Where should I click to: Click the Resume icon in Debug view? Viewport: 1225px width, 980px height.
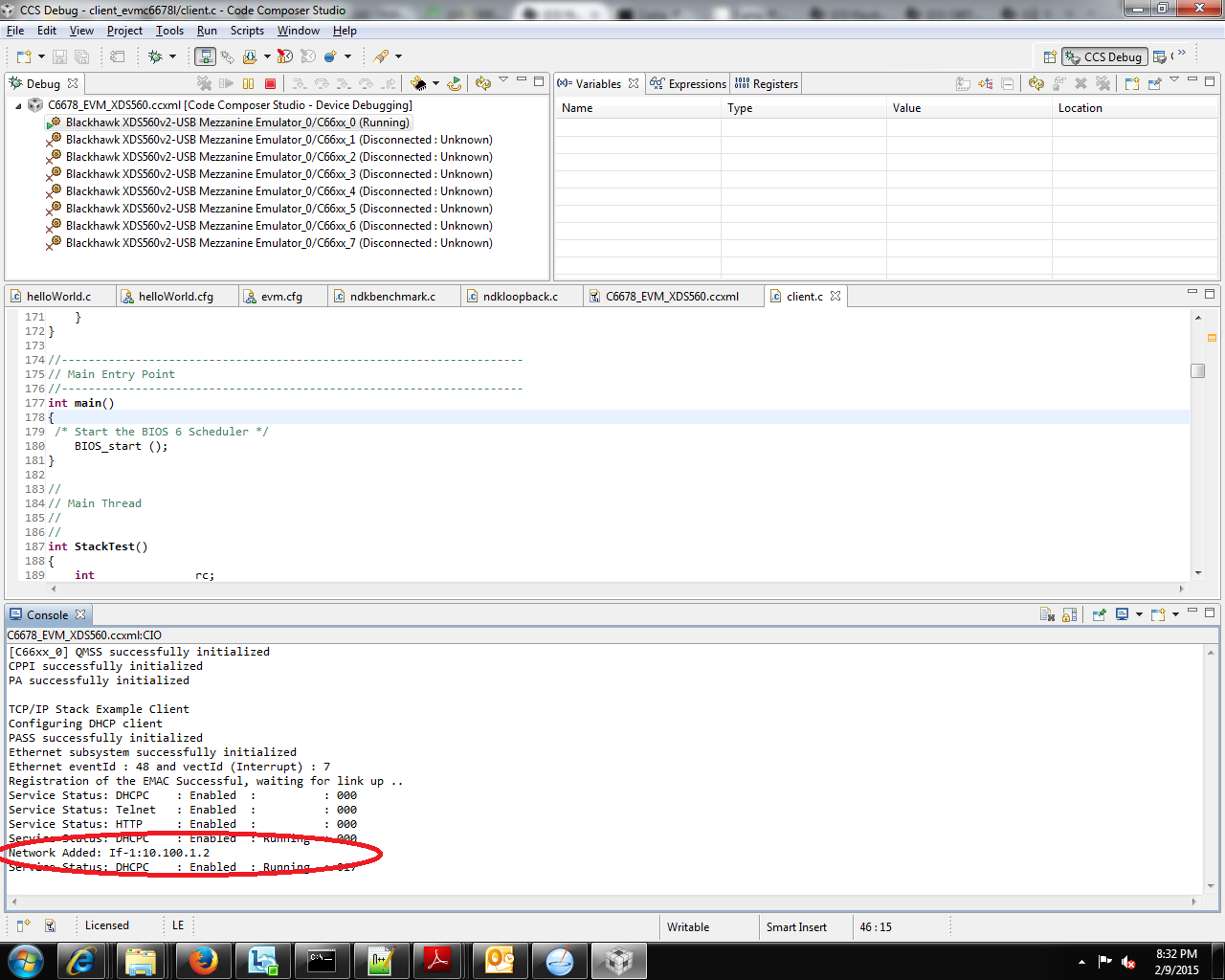coord(227,84)
